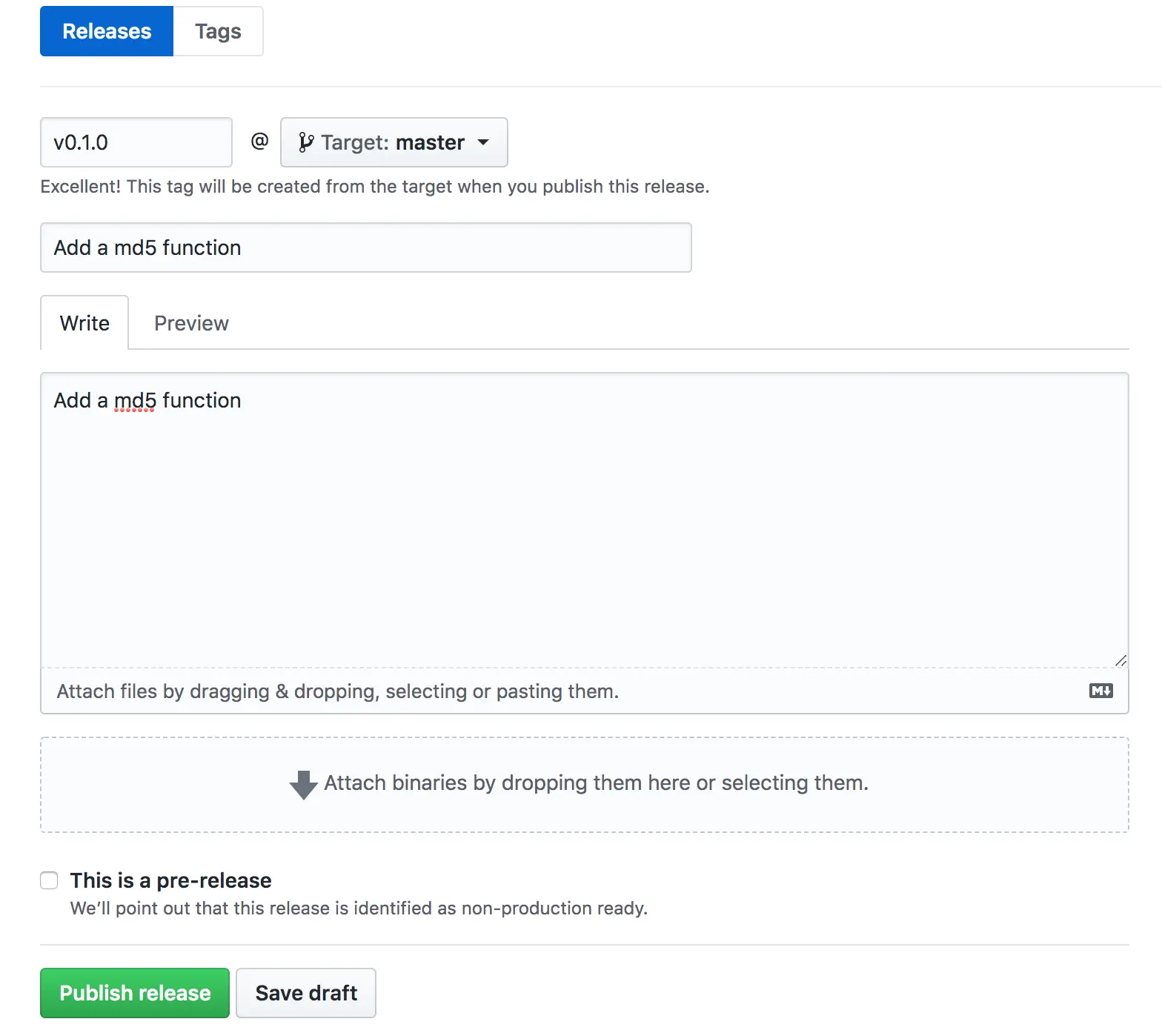Open the Preview tab
Image resolution: width=1162 pixels, height=1036 pixels.
coord(191,323)
